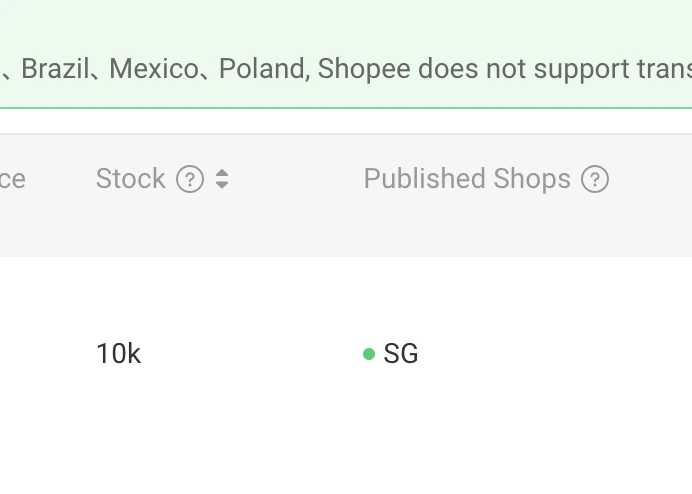Toggle the Stock column sort arrows
The image size is (692, 494).
coord(222,179)
